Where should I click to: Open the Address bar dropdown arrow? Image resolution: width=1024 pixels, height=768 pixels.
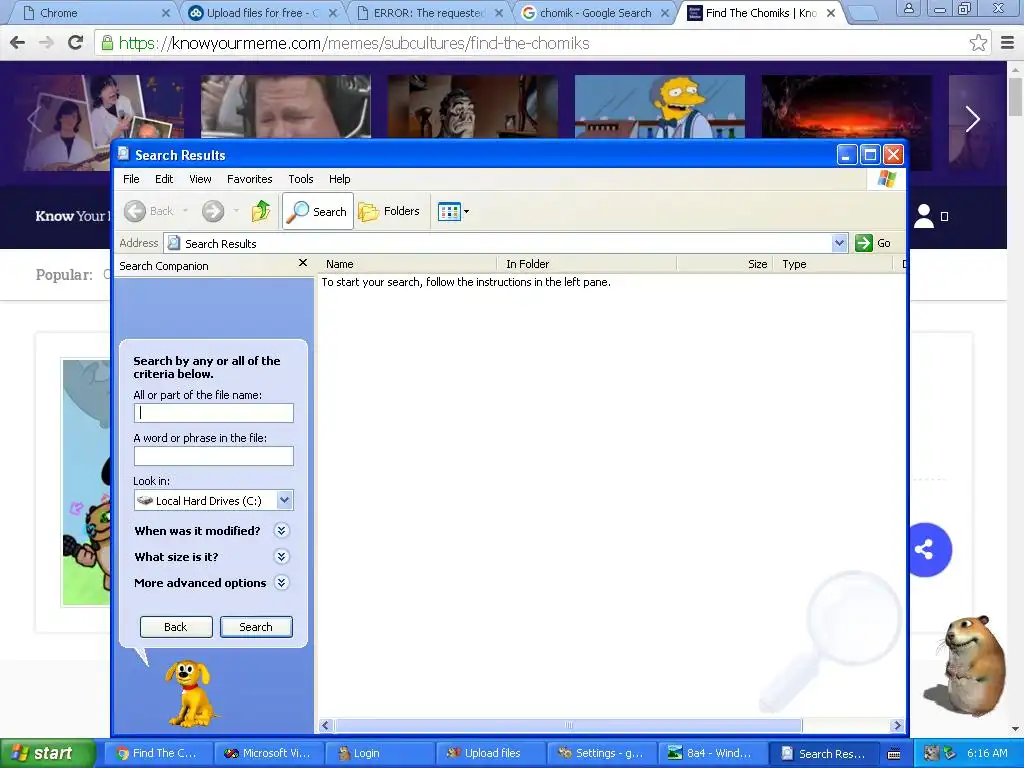coord(839,243)
